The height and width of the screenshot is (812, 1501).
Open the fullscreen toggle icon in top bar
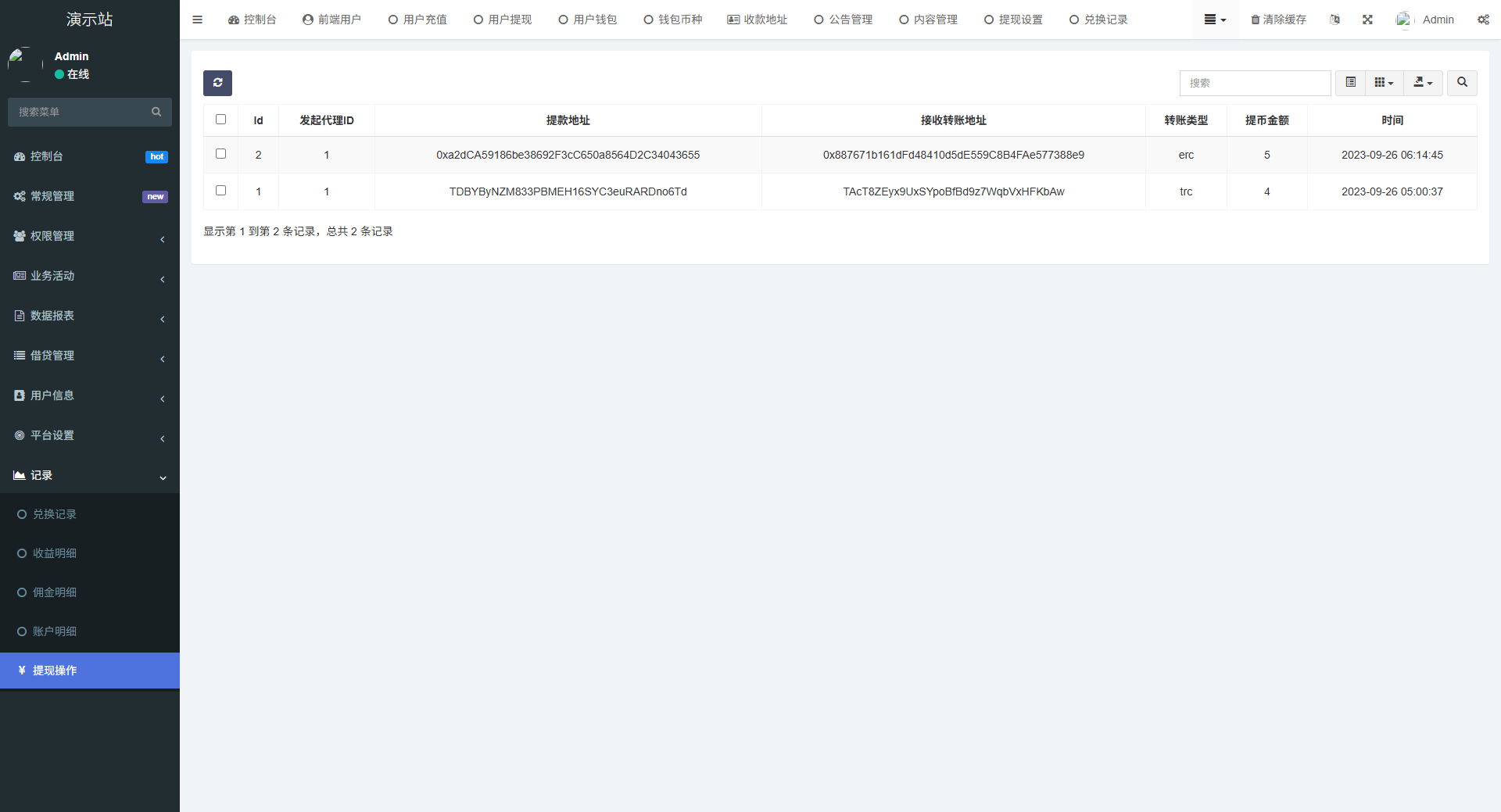click(1367, 20)
